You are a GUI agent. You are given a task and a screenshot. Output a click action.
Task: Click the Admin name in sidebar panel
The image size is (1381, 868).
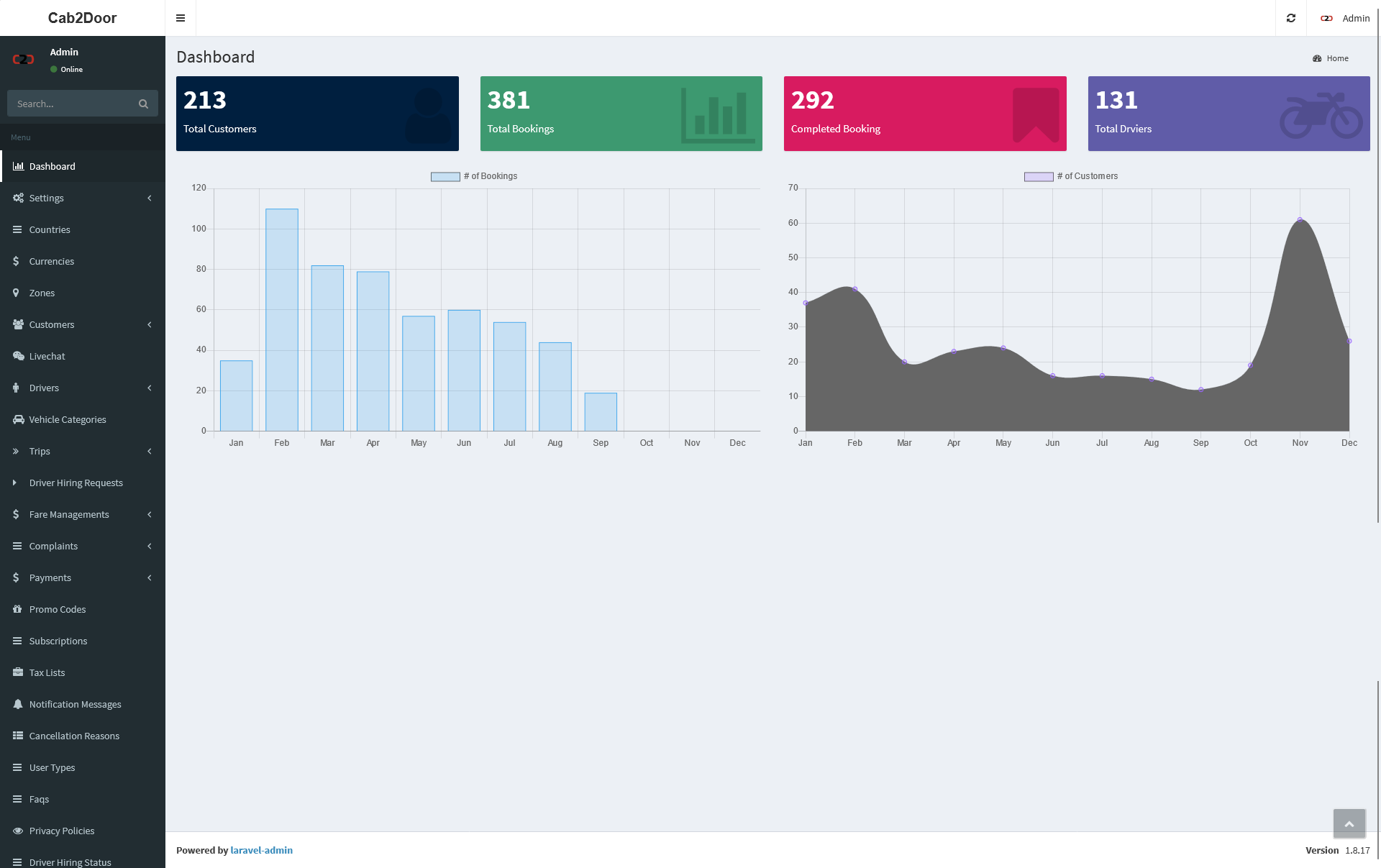point(64,52)
